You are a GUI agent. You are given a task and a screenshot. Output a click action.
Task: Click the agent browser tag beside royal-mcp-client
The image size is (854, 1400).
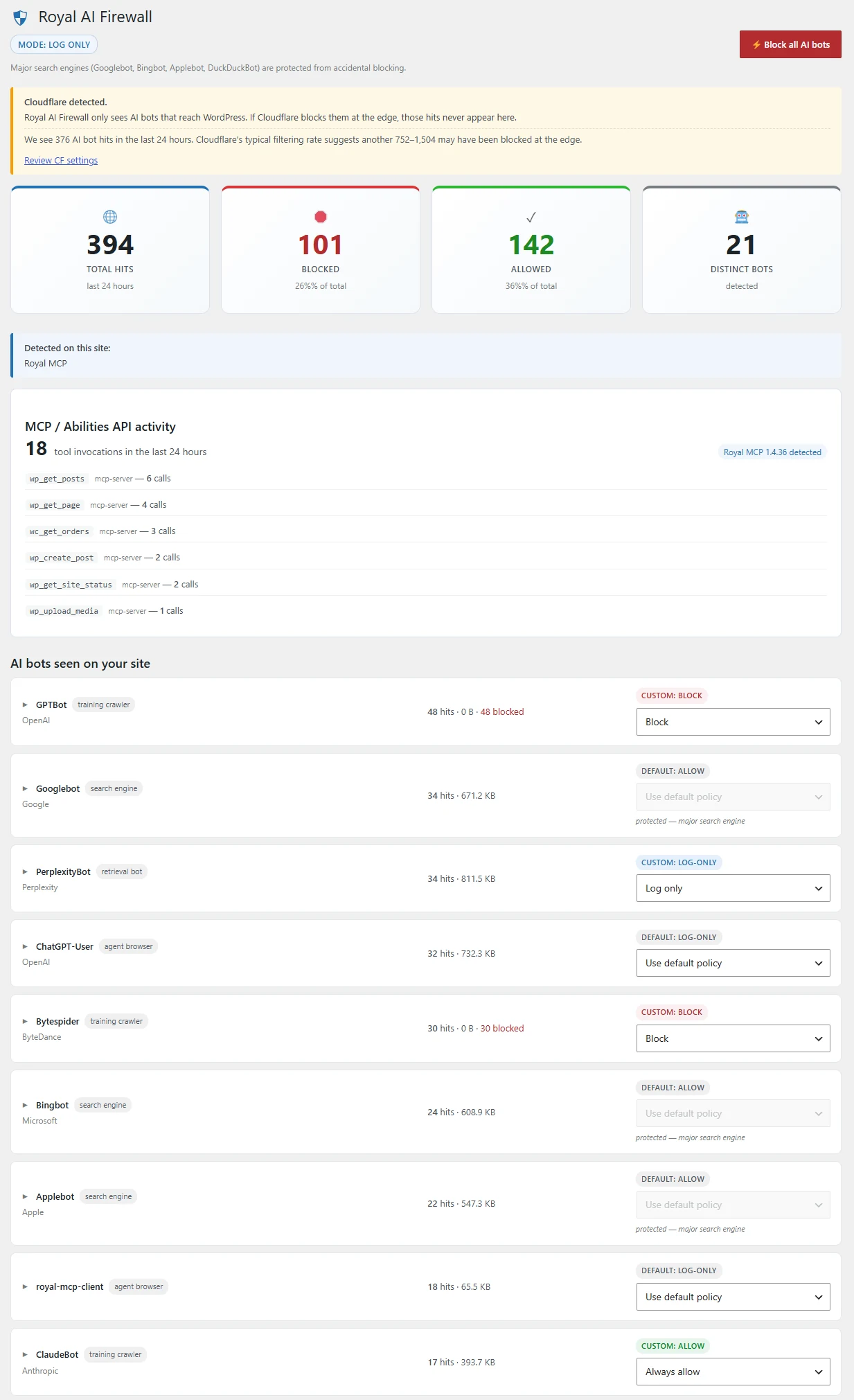(x=139, y=1286)
